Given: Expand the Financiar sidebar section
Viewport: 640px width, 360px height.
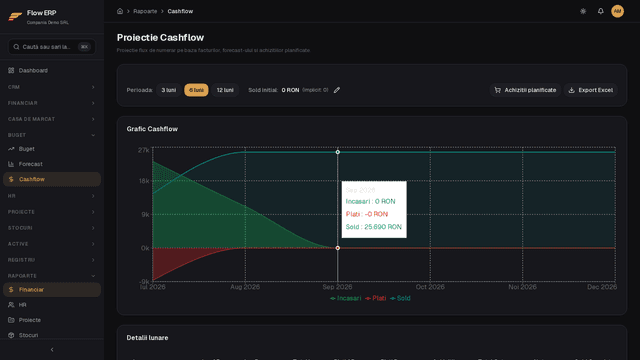Looking at the screenshot, I should [x=52, y=103].
